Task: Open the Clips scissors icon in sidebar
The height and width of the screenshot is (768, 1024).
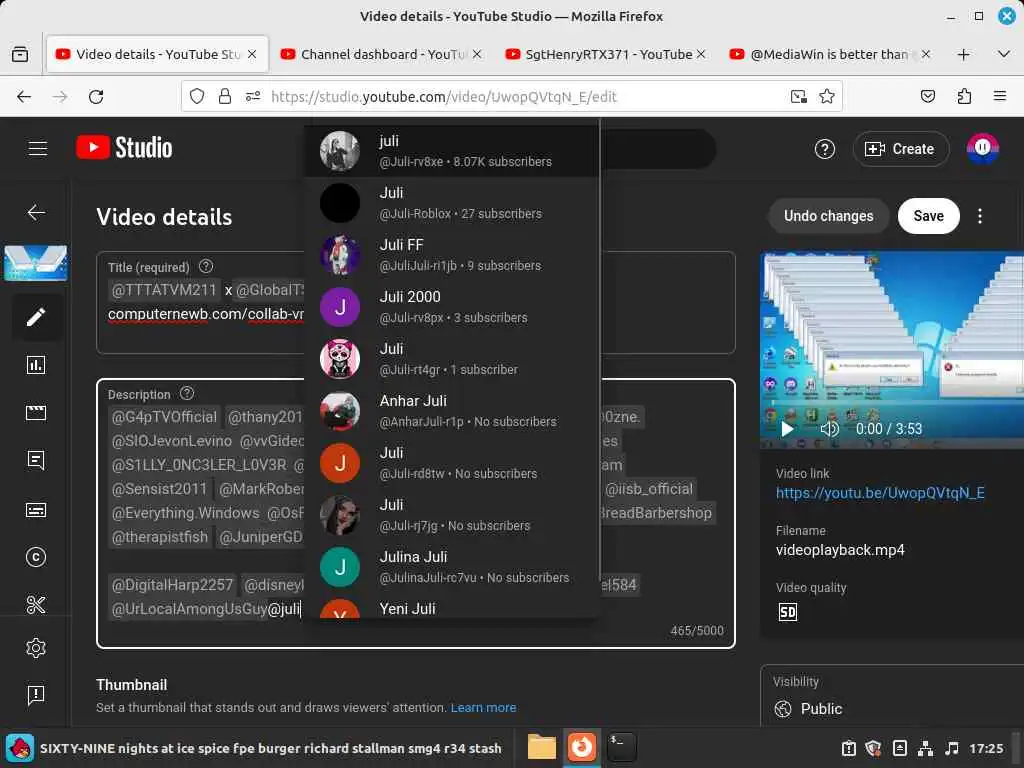Action: pos(36,605)
